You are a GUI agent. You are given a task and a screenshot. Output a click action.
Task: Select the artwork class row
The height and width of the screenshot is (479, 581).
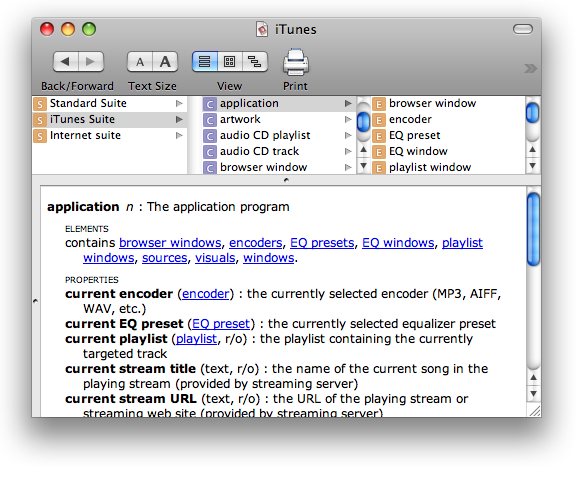(x=279, y=119)
